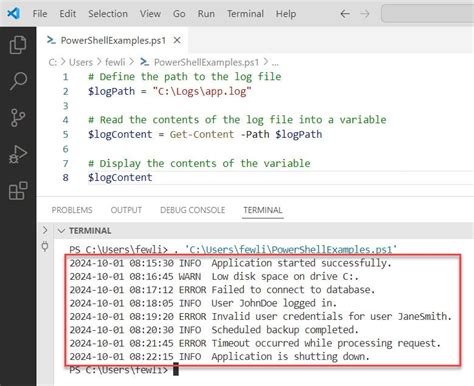
Task: Click line number 8 in the gutter
Action: 65,177
